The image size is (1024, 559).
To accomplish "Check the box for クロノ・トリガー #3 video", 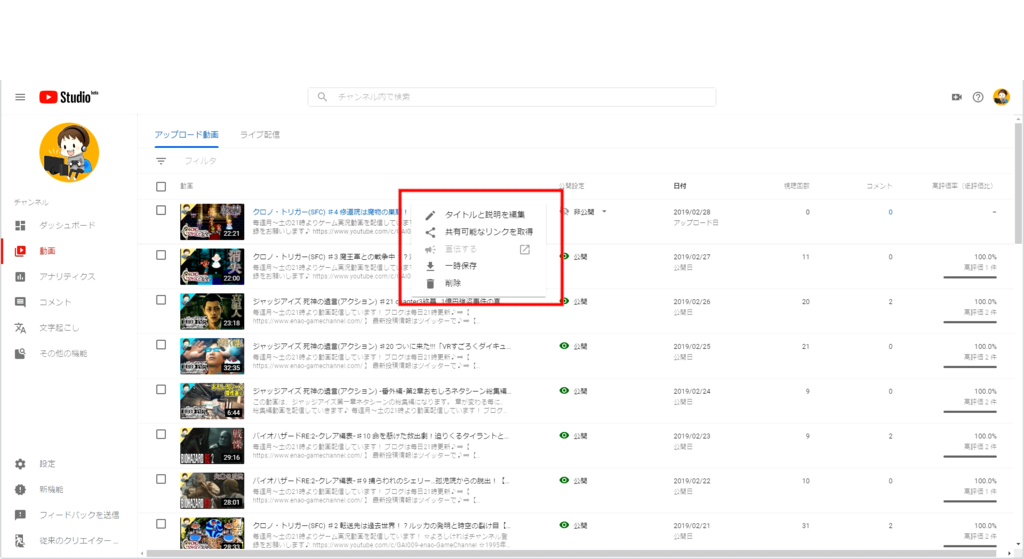I will click(161, 255).
